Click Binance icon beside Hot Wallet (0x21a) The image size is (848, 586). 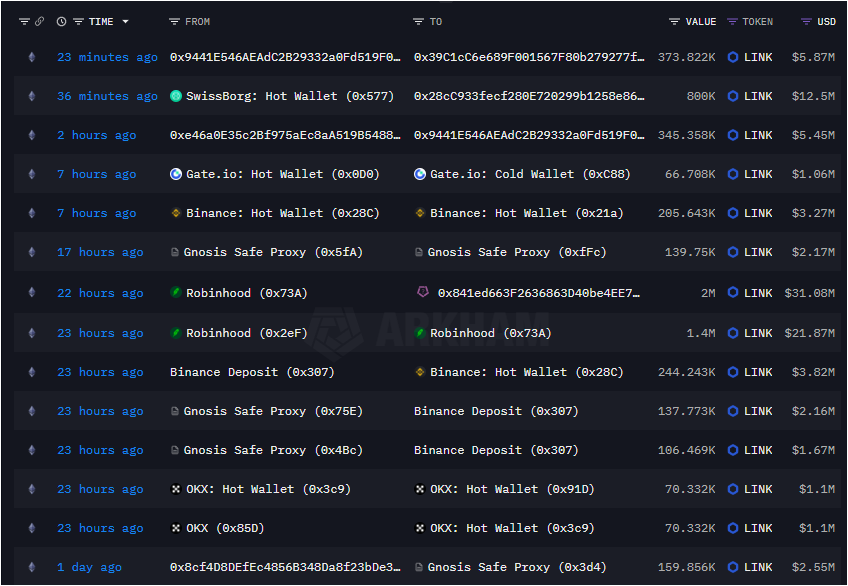point(420,213)
